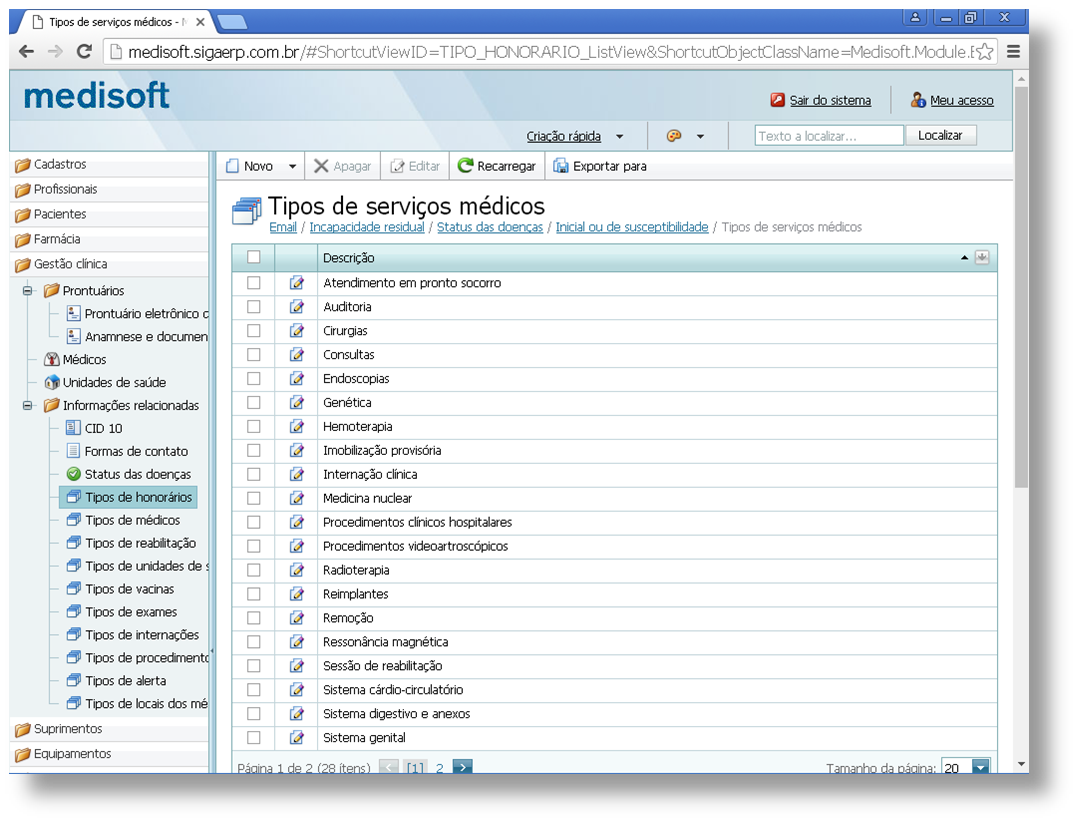The height and width of the screenshot is (823, 1078).
Task: Open Tipos de exames in sidebar
Action: (x=122, y=612)
